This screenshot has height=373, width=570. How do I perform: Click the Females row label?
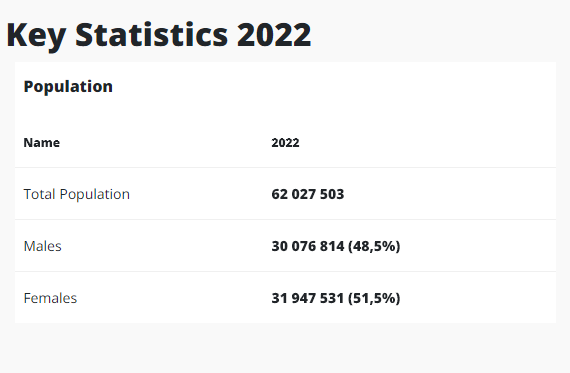tap(50, 298)
